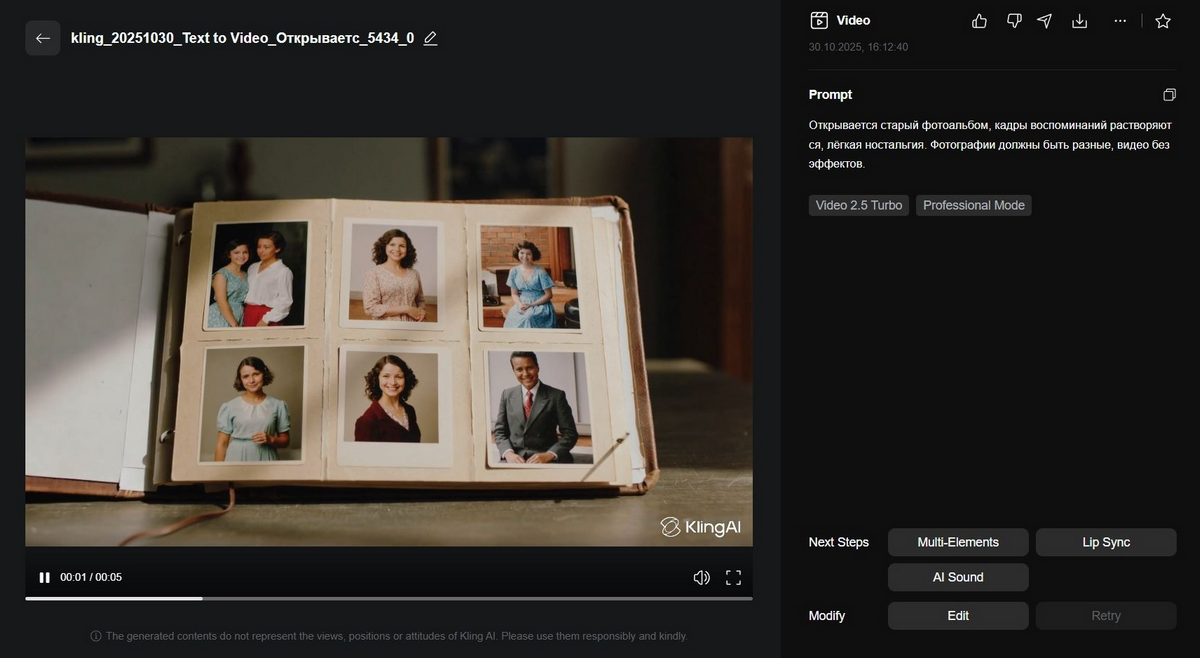This screenshot has height=658, width=1200.
Task: Click the Prompt heading
Action: click(x=830, y=95)
